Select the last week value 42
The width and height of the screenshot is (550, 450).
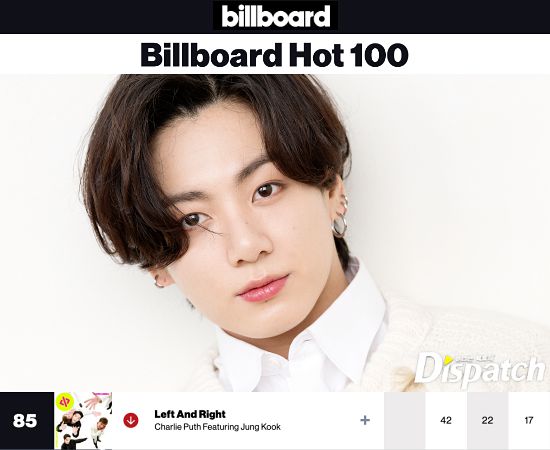(446, 420)
